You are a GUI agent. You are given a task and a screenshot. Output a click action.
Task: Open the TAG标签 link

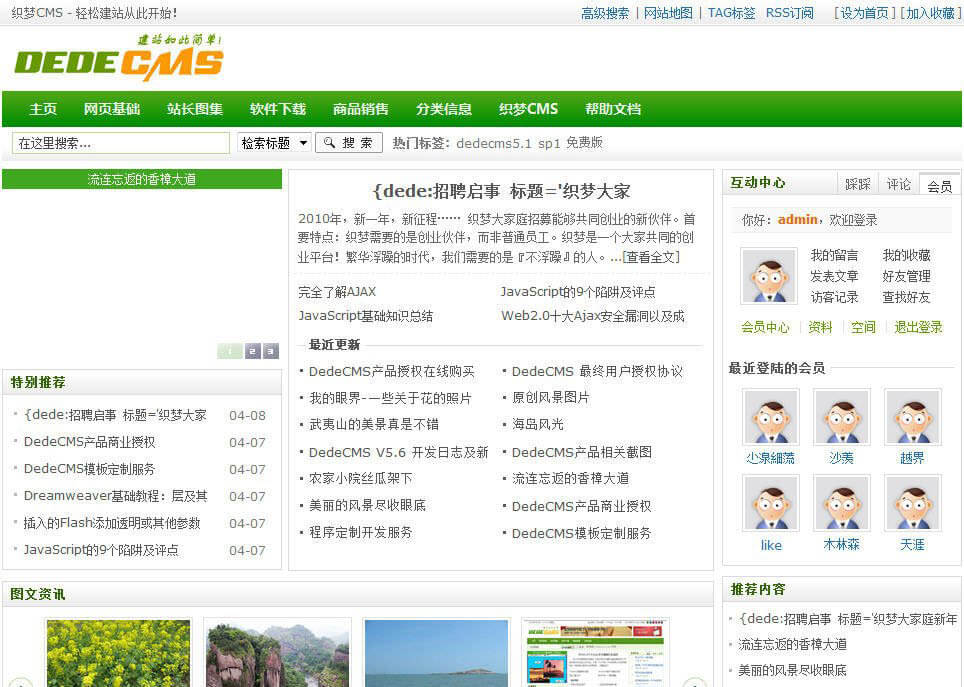pyautogui.click(x=732, y=13)
